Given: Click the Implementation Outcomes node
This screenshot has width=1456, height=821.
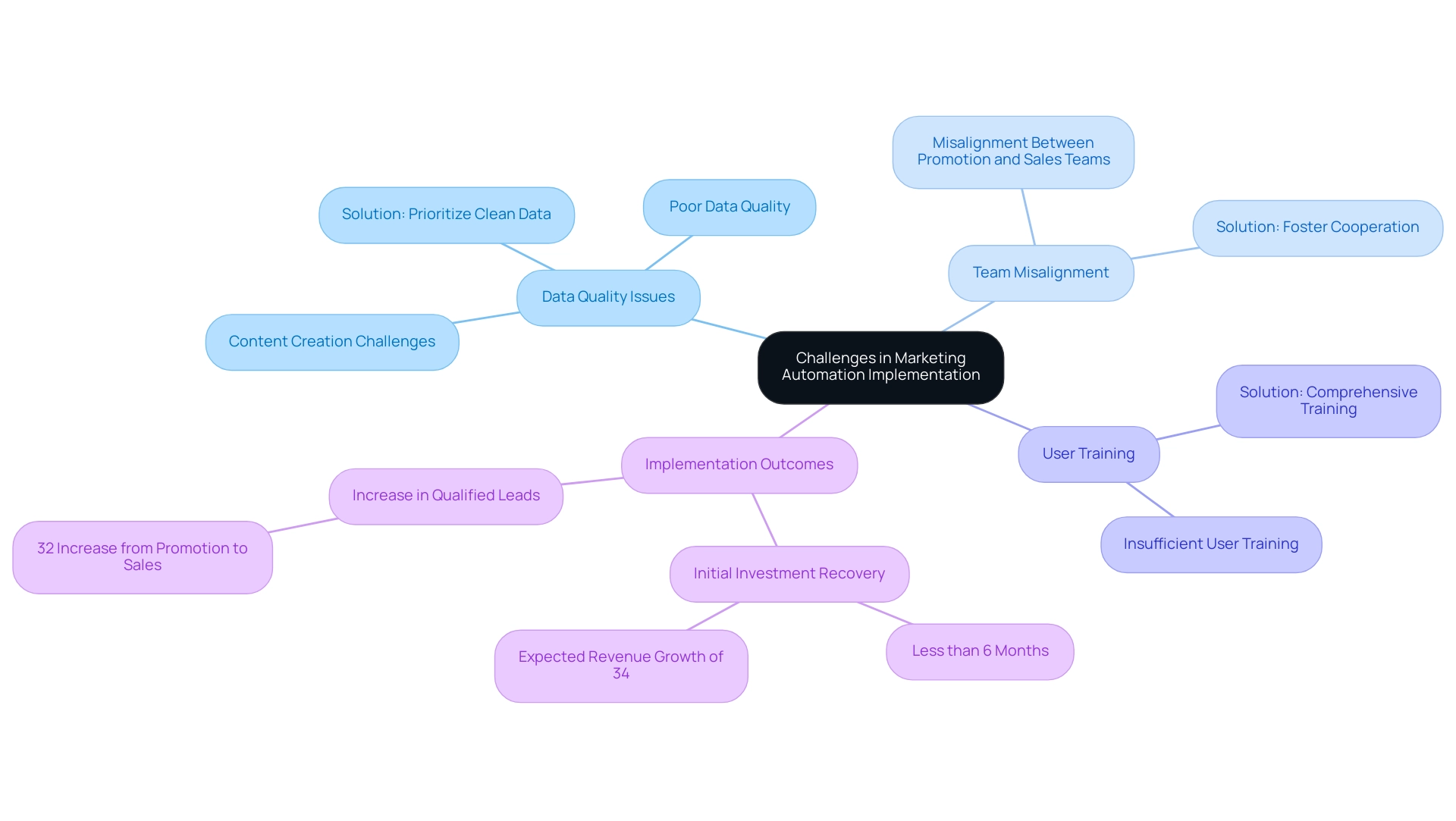Looking at the screenshot, I should tap(738, 463).
